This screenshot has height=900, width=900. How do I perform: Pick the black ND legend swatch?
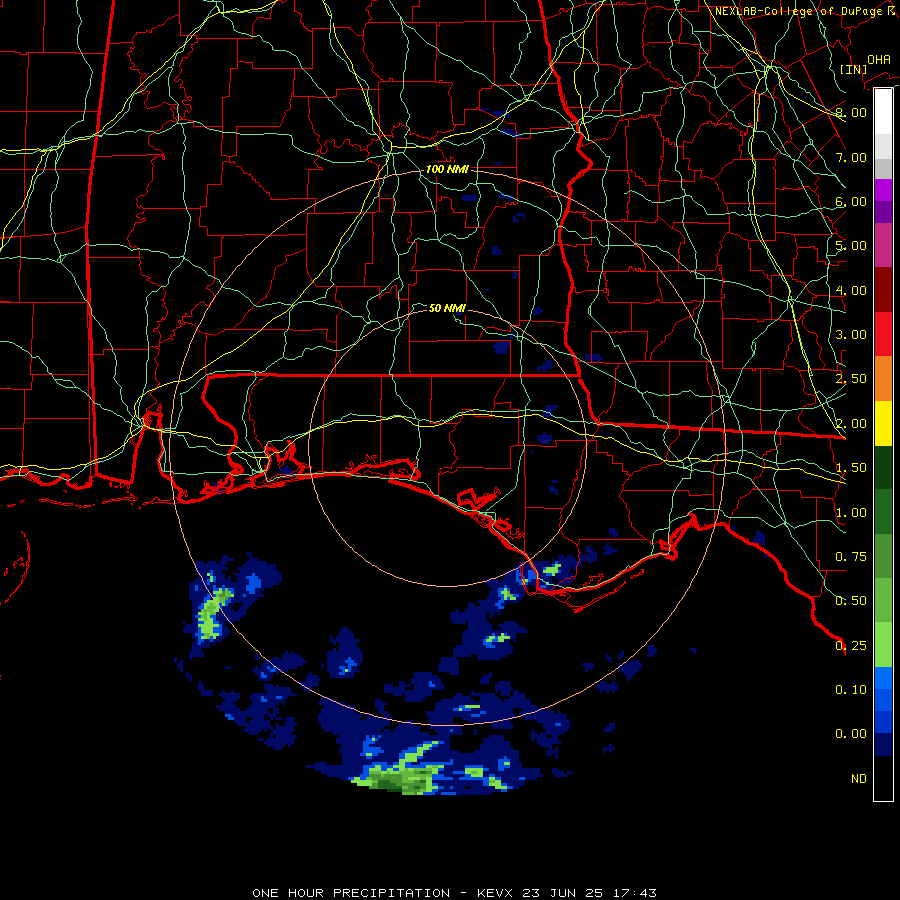pos(883,778)
